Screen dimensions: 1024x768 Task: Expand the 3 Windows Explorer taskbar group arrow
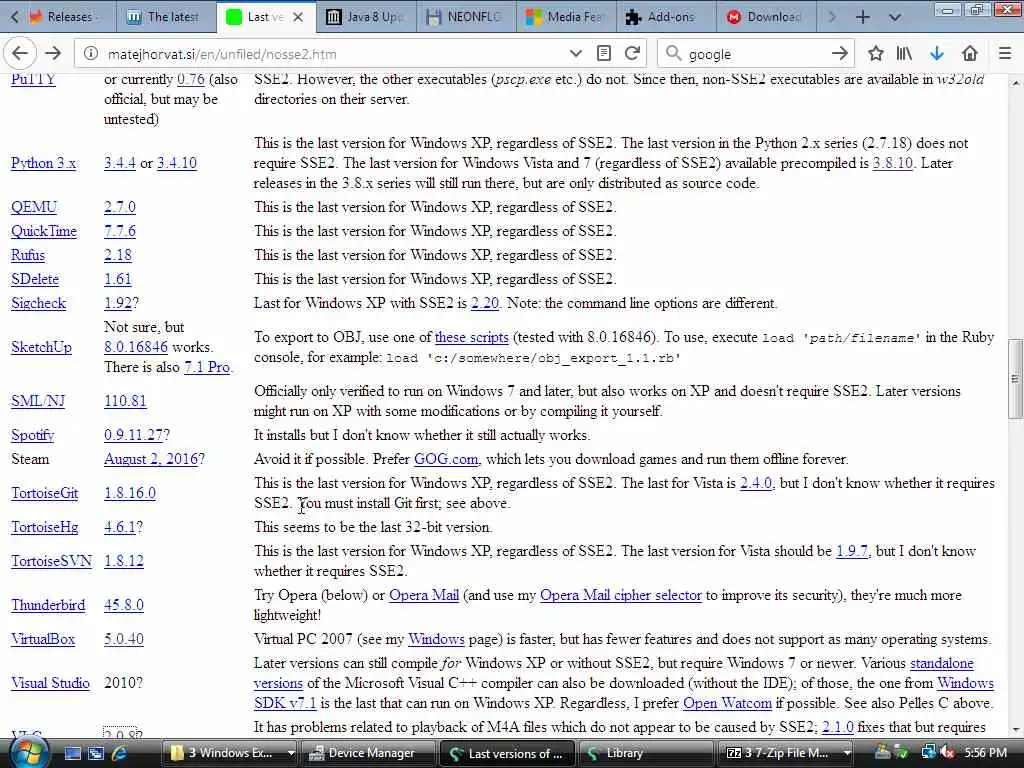tap(291, 753)
